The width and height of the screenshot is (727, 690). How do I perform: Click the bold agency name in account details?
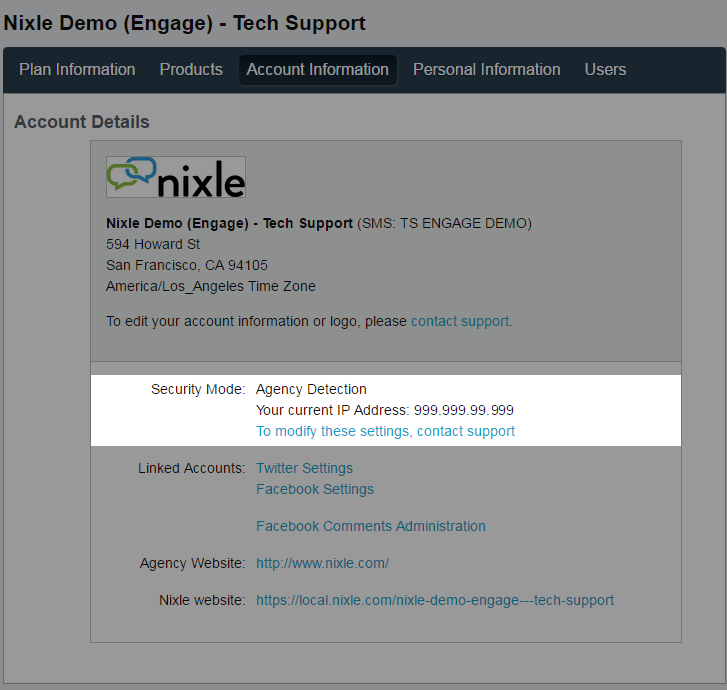click(229, 223)
